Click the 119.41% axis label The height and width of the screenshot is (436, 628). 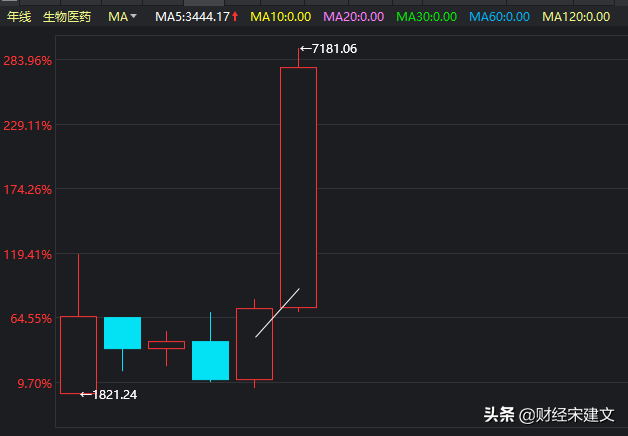pyautogui.click(x=28, y=255)
